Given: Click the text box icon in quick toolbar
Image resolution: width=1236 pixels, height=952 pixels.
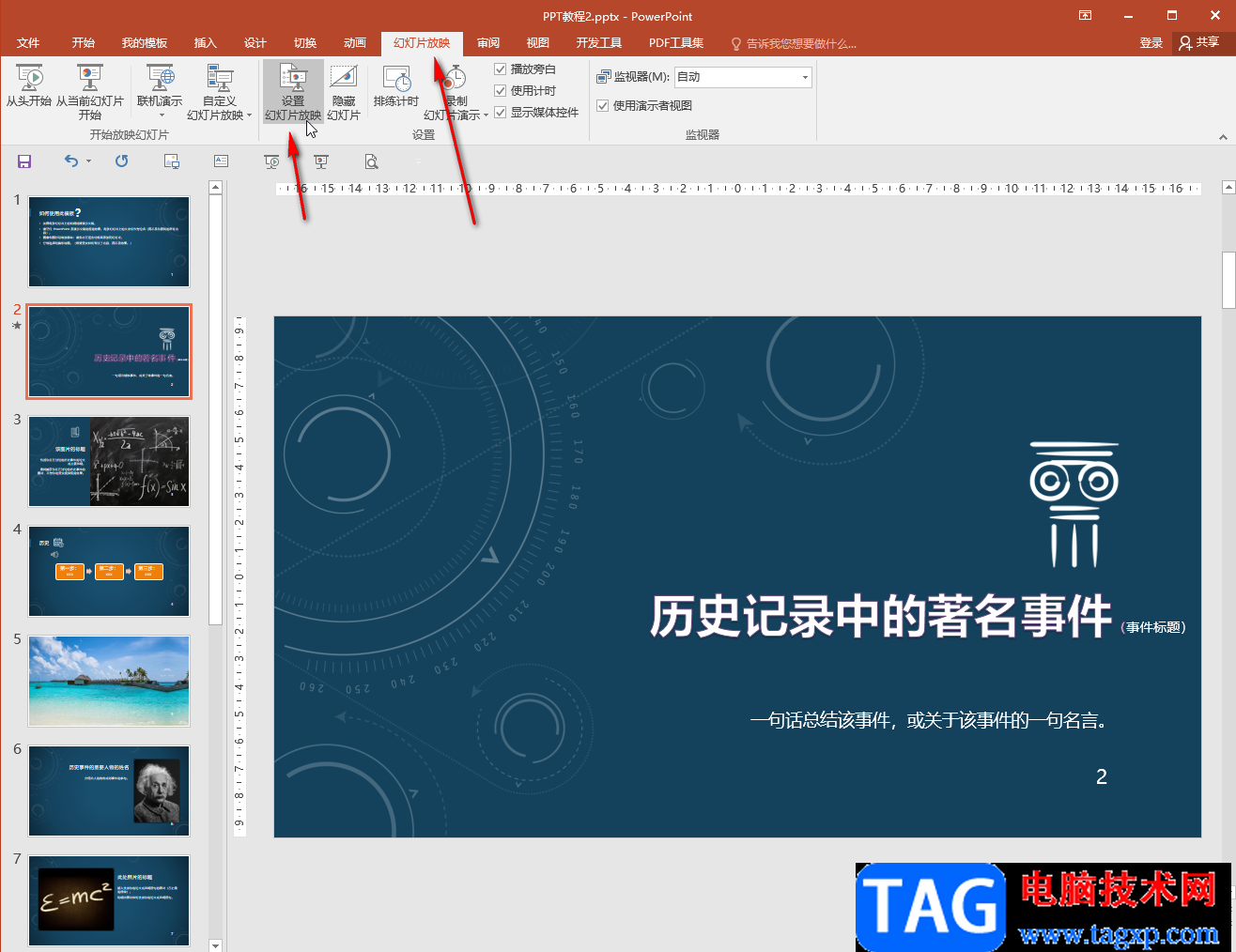Looking at the screenshot, I should 222,161.
